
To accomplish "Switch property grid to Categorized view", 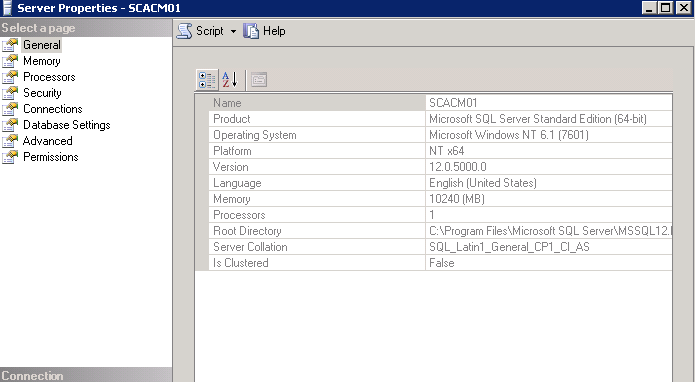I will (x=207, y=80).
